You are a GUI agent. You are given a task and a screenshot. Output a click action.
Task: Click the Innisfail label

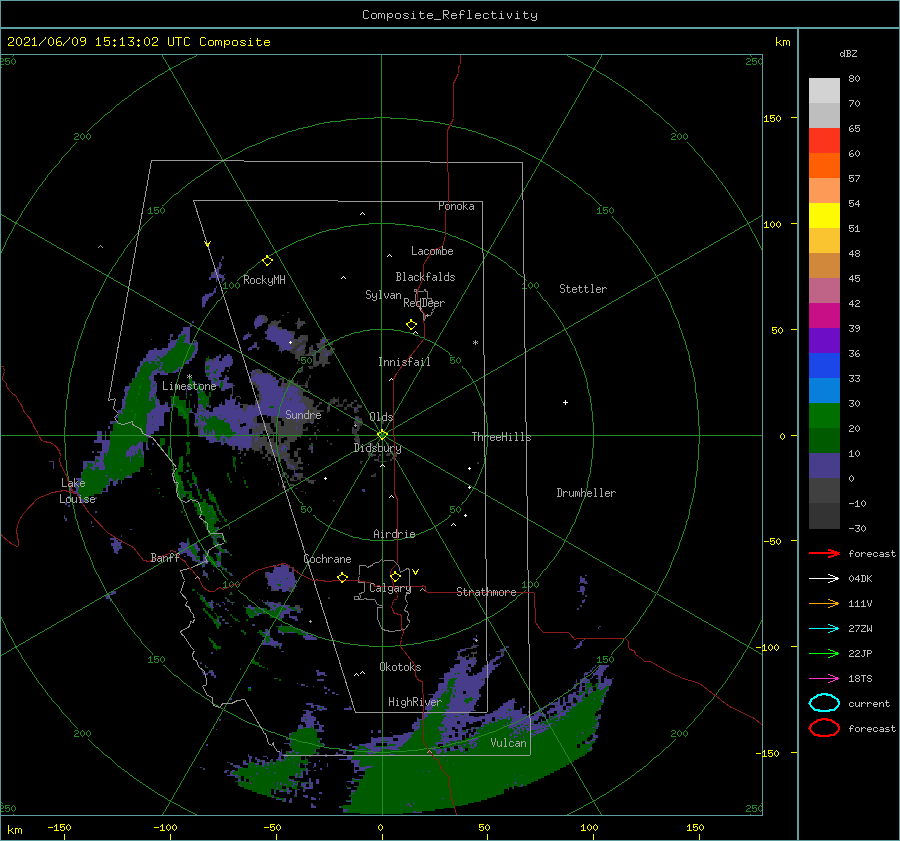pyautogui.click(x=404, y=362)
